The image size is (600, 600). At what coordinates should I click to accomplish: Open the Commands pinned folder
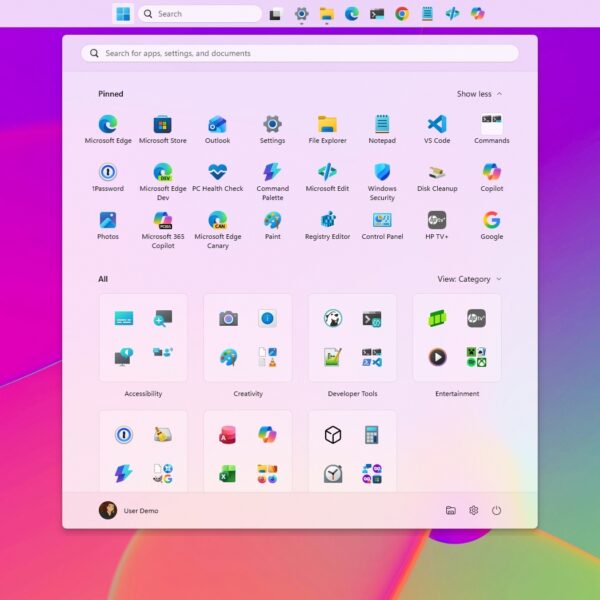(492, 129)
